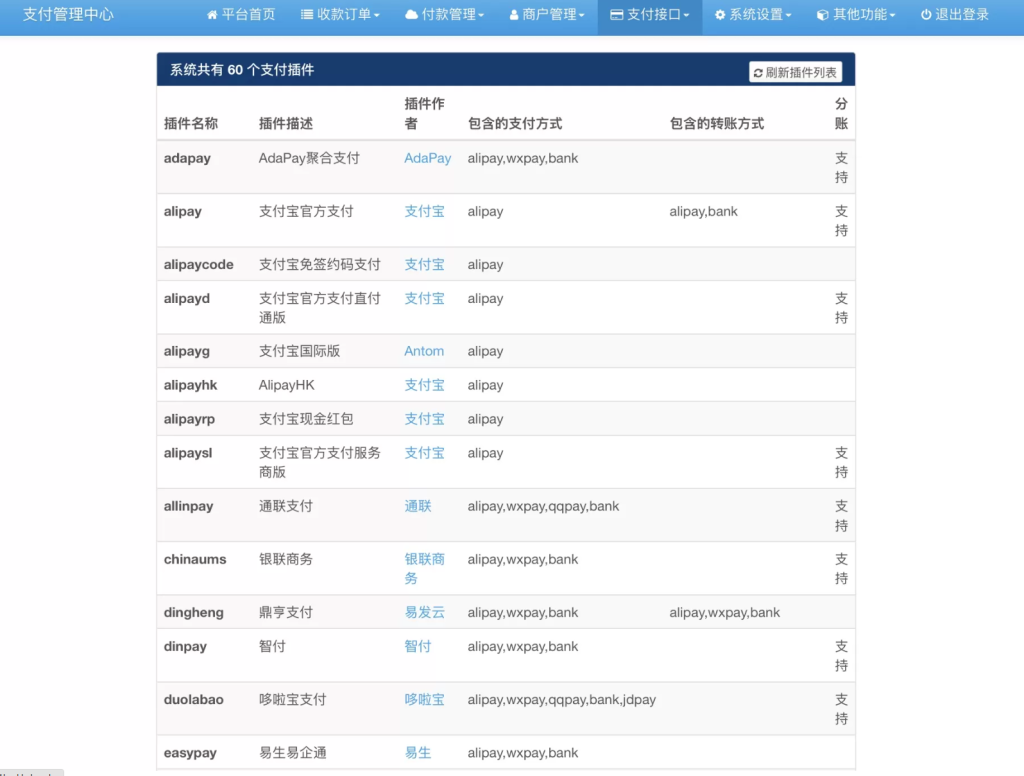
Task: Click alipay,bank transfer methods in alipay row
Action: point(703,212)
